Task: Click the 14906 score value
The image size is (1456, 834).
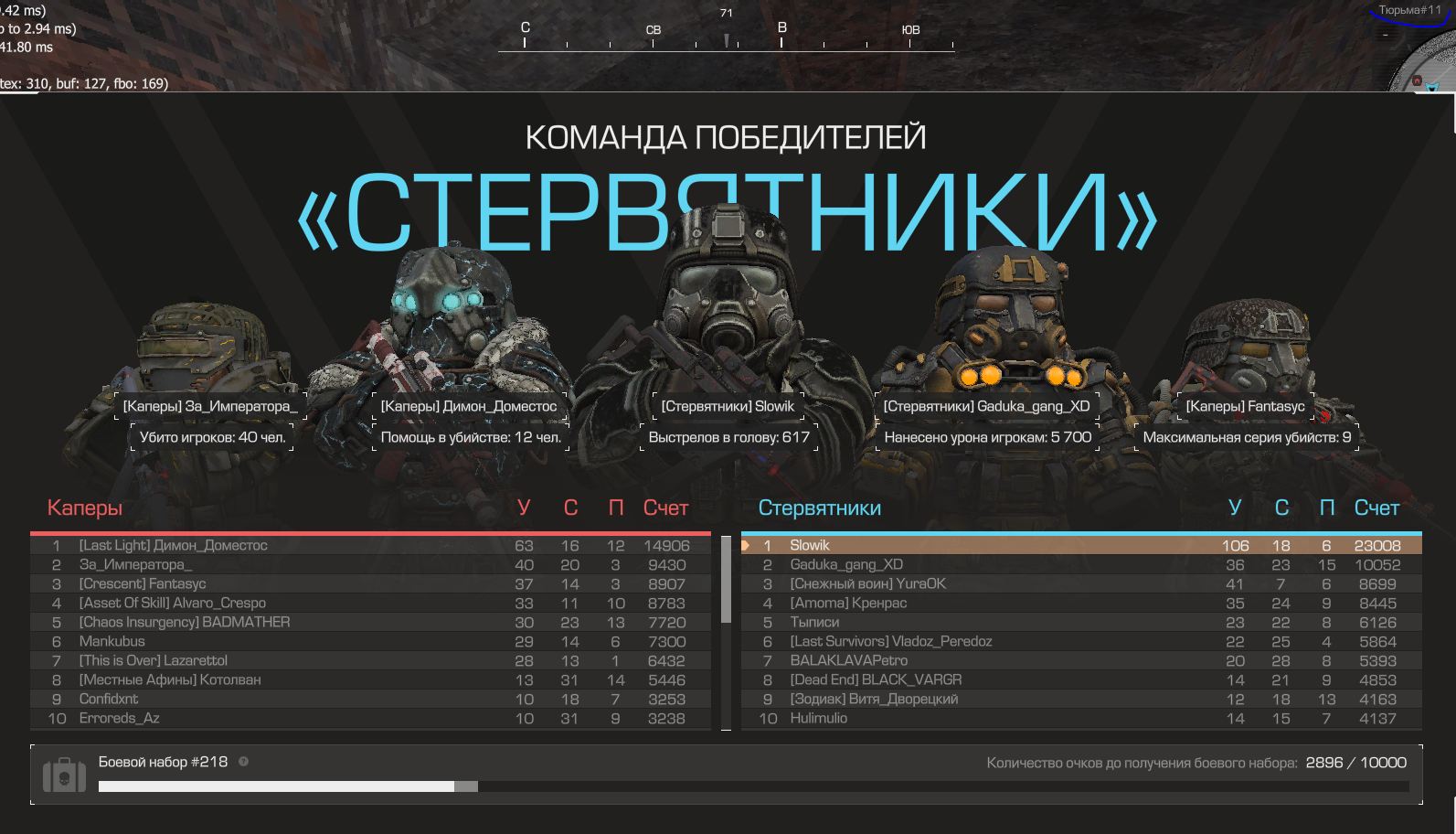Action: tap(666, 546)
